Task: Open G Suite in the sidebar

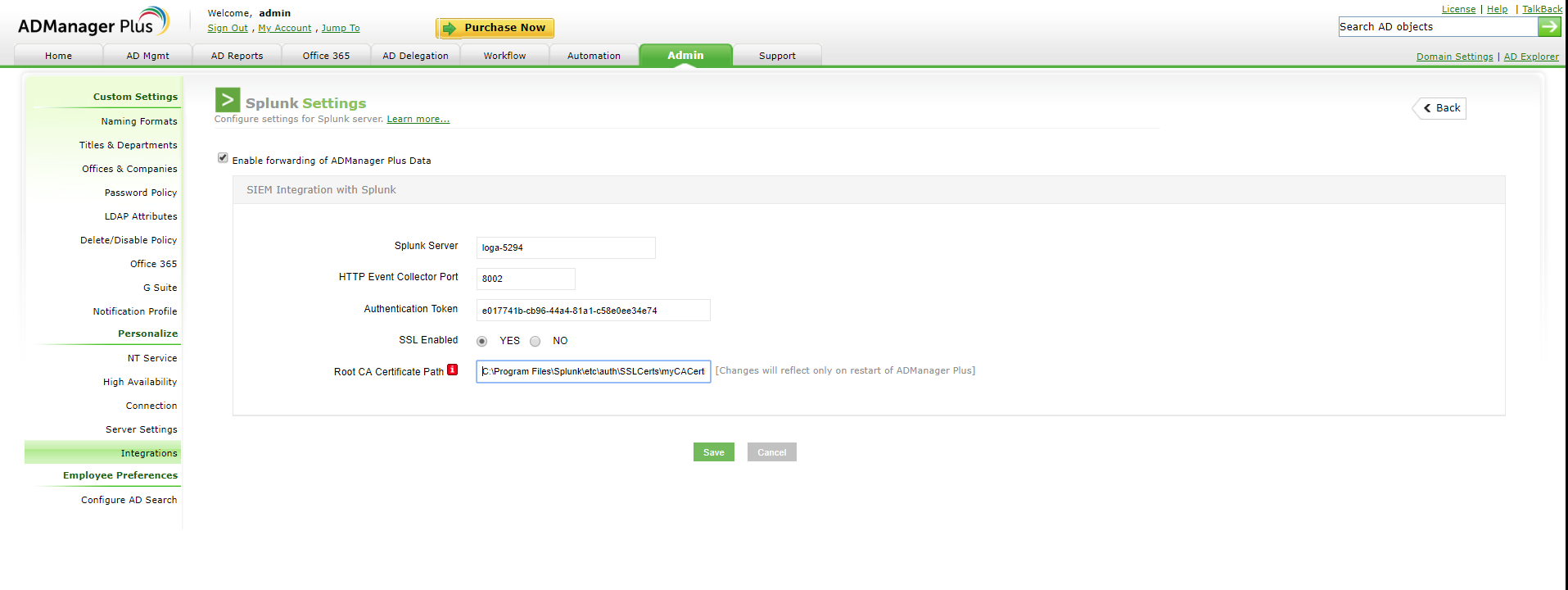Action: (160, 288)
